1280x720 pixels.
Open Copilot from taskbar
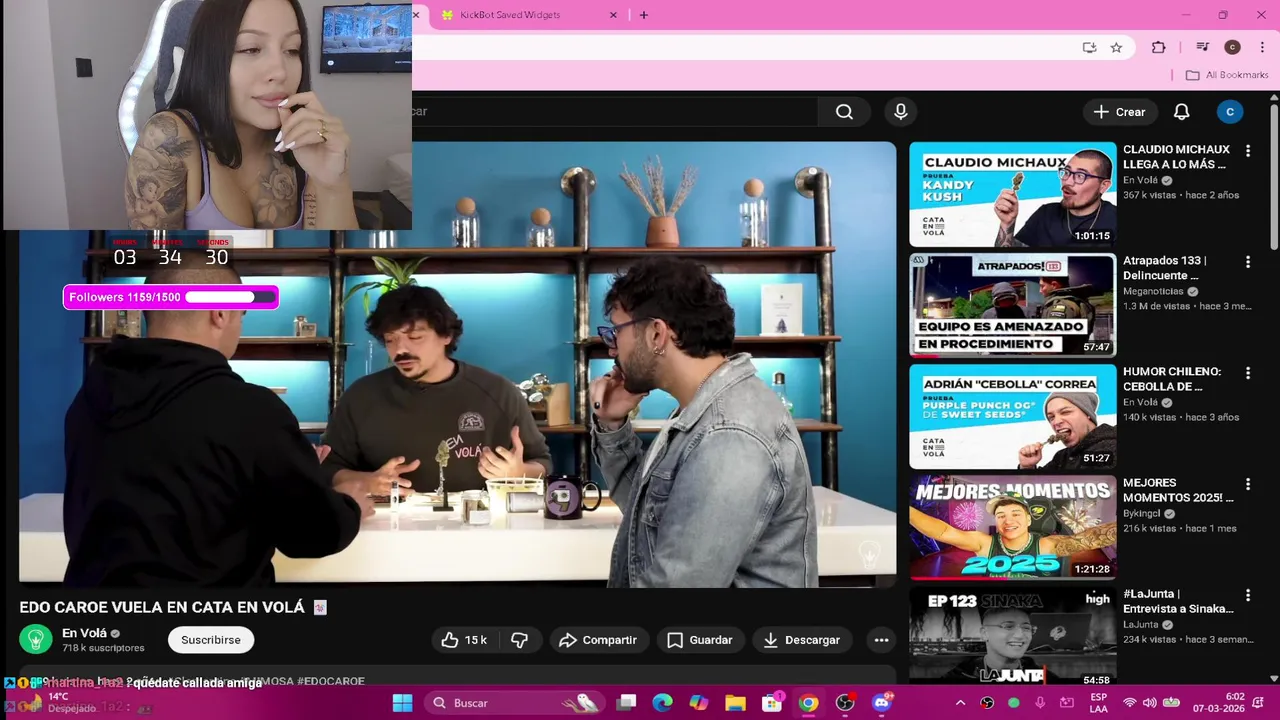[698, 703]
